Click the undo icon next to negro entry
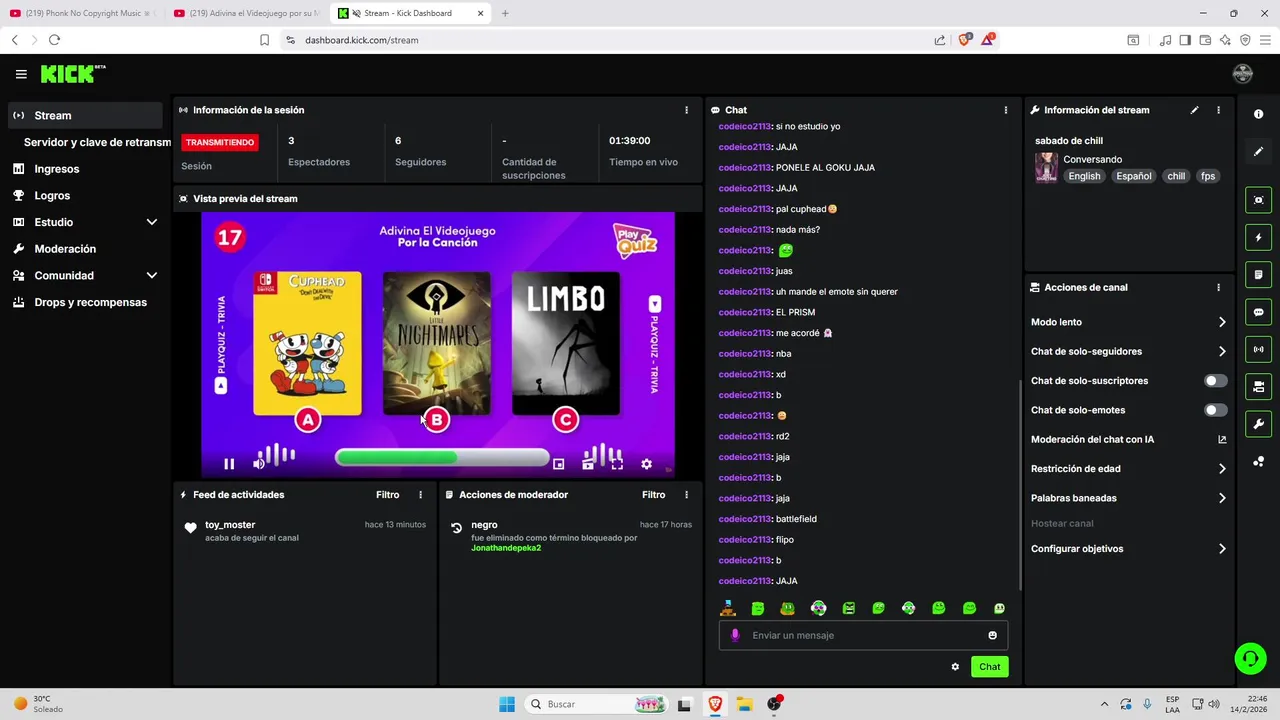This screenshot has height=720, width=1280. (x=456, y=528)
